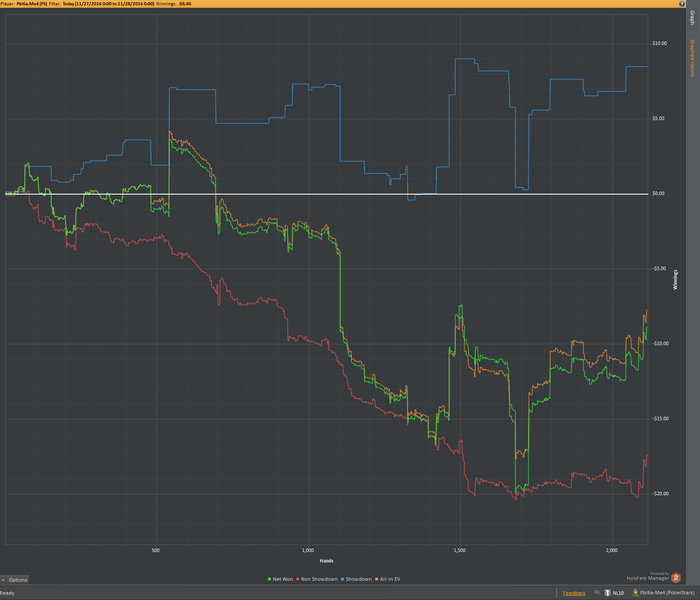Click the 500 x-axis label
This screenshot has width=700, height=600.
click(155, 550)
